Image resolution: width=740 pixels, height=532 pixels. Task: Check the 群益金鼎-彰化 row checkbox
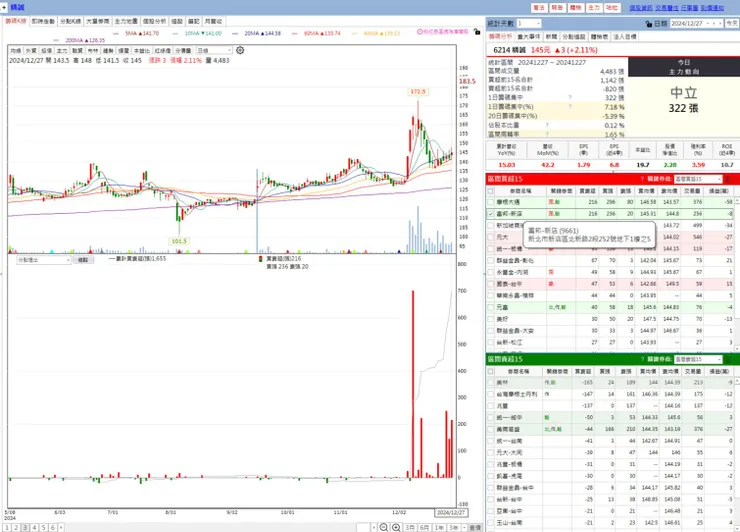[x=491, y=261]
